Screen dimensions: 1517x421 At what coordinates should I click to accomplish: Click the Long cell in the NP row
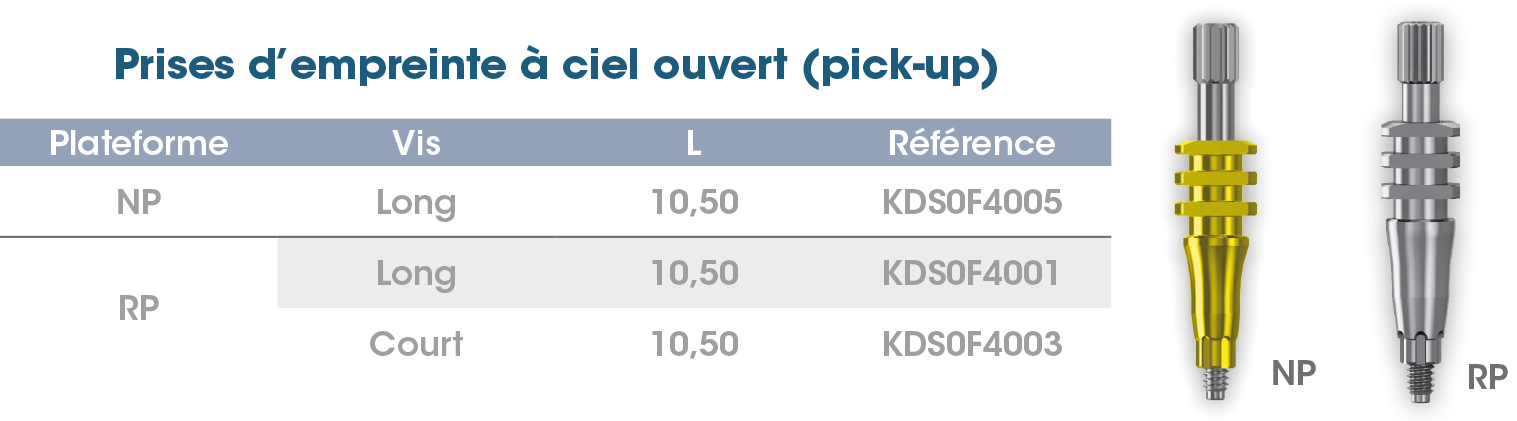pyautogui.click(x=417, y=204)
